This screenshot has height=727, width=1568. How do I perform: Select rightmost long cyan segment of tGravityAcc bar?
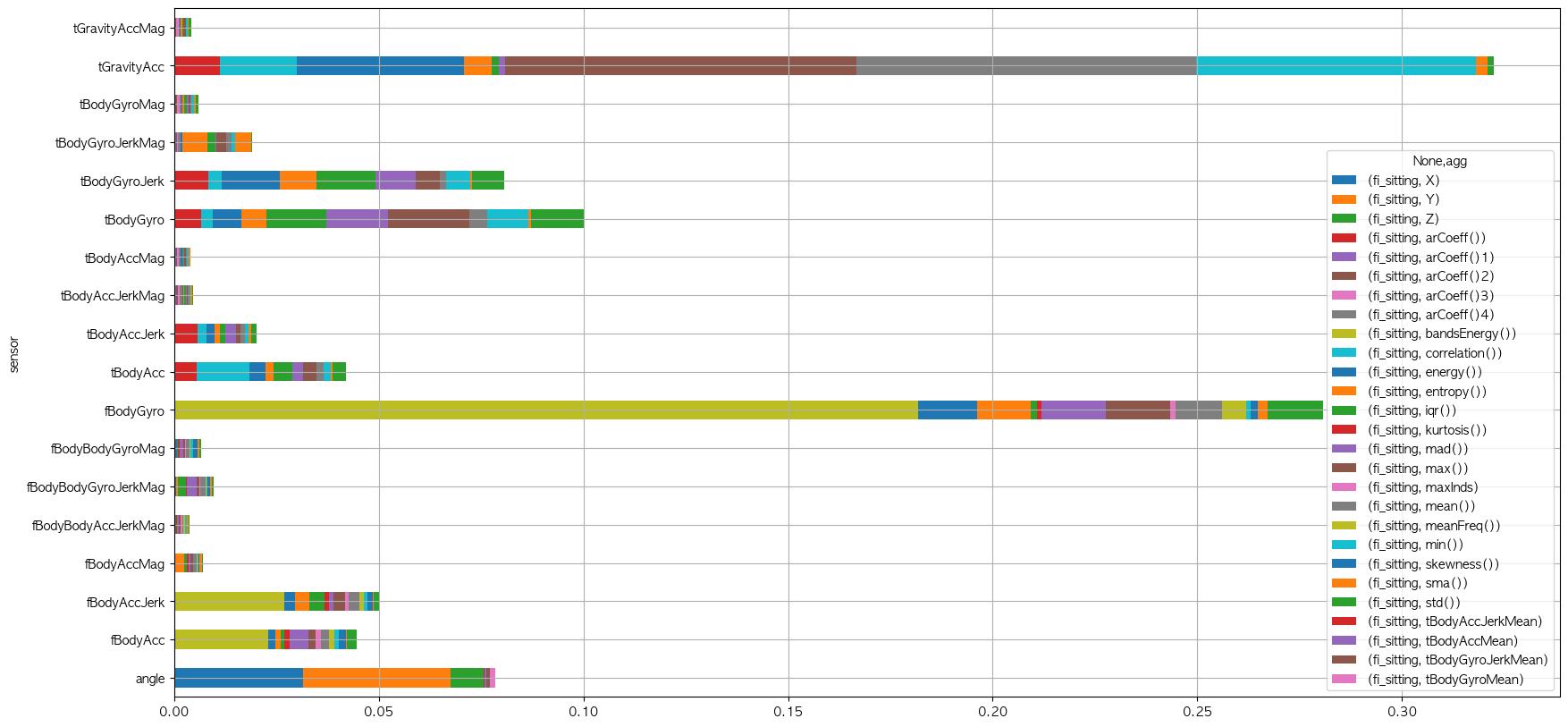(x=1336, y=66)
